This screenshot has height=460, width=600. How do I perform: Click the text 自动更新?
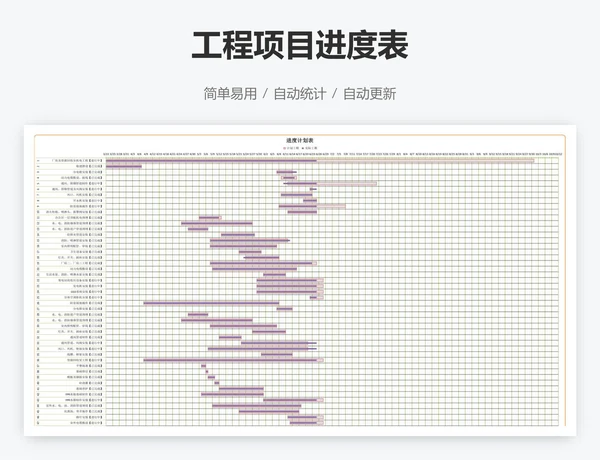tap(369, 94)
